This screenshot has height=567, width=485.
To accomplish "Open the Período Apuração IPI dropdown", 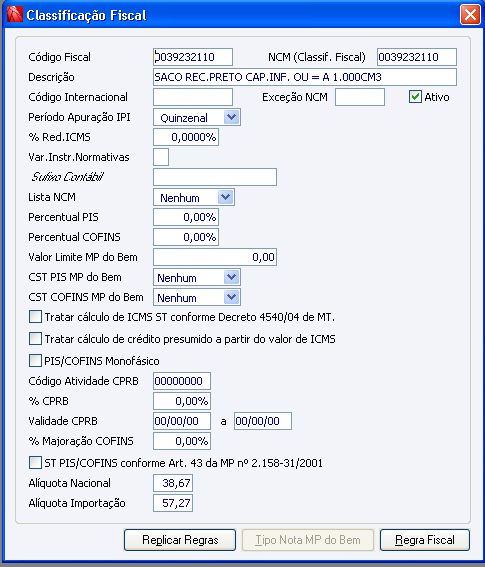I will pos(231,117).
